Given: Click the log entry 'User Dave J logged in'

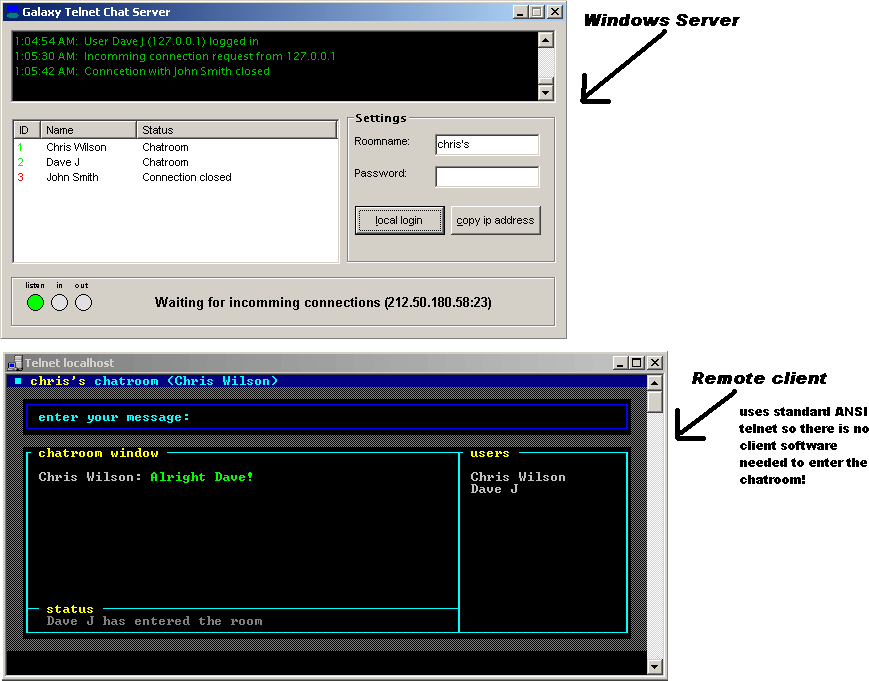Looking at the screenshot, I should [x=136, y=41].
